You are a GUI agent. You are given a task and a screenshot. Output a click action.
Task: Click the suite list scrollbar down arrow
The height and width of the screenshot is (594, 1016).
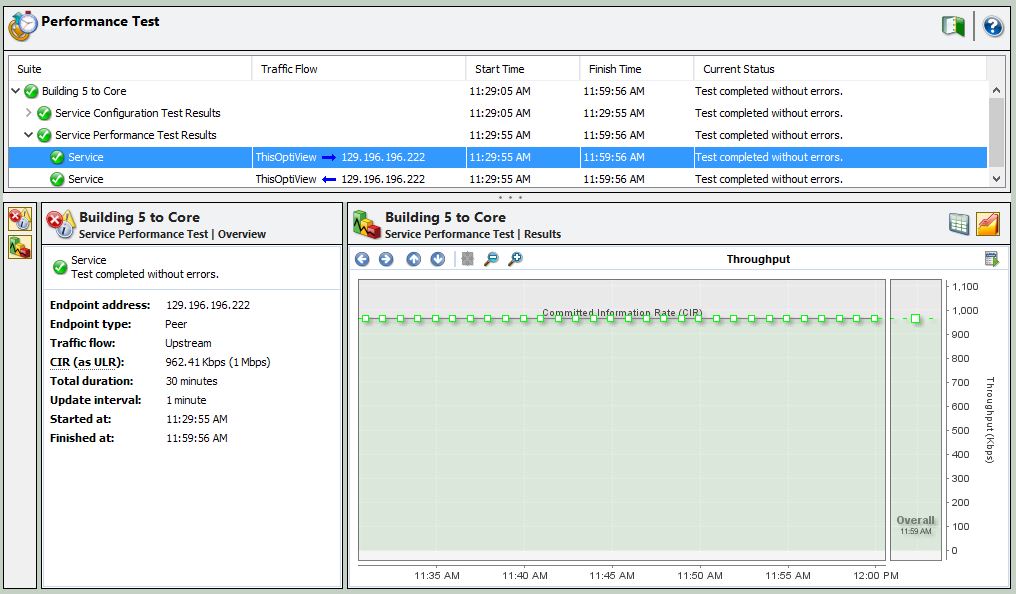click(x=995, y=178)
